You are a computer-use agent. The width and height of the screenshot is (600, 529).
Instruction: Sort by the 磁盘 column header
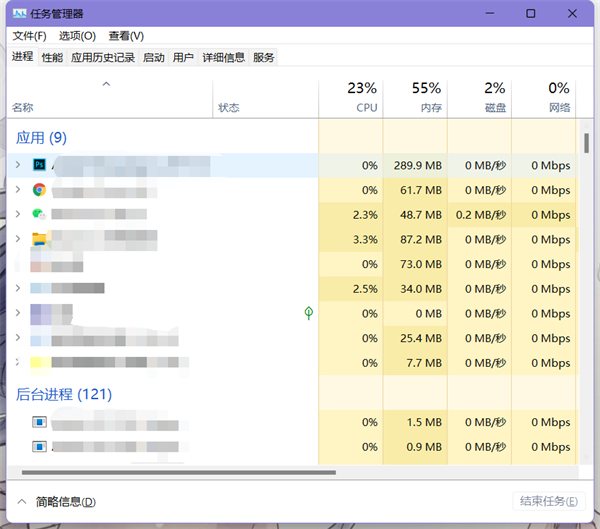coord(479,99)
